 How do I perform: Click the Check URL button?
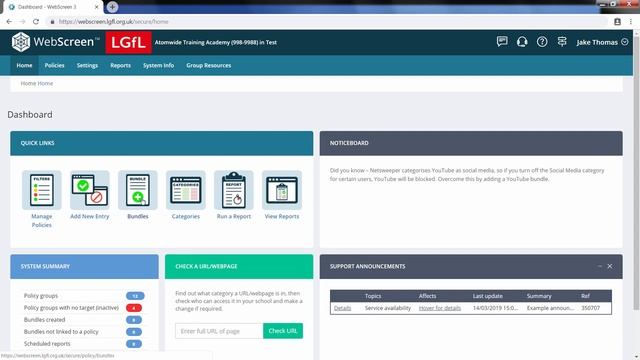(283, 331)
